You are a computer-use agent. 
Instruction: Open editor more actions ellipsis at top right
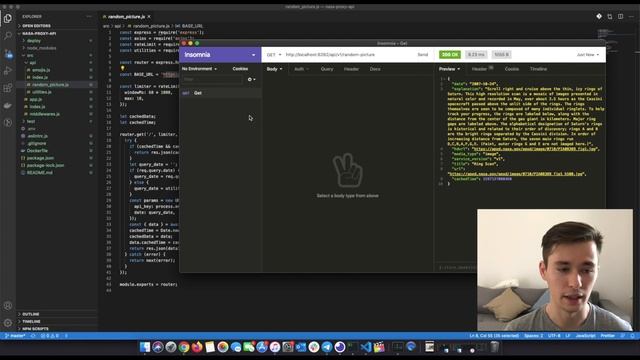tap(631, 16)
